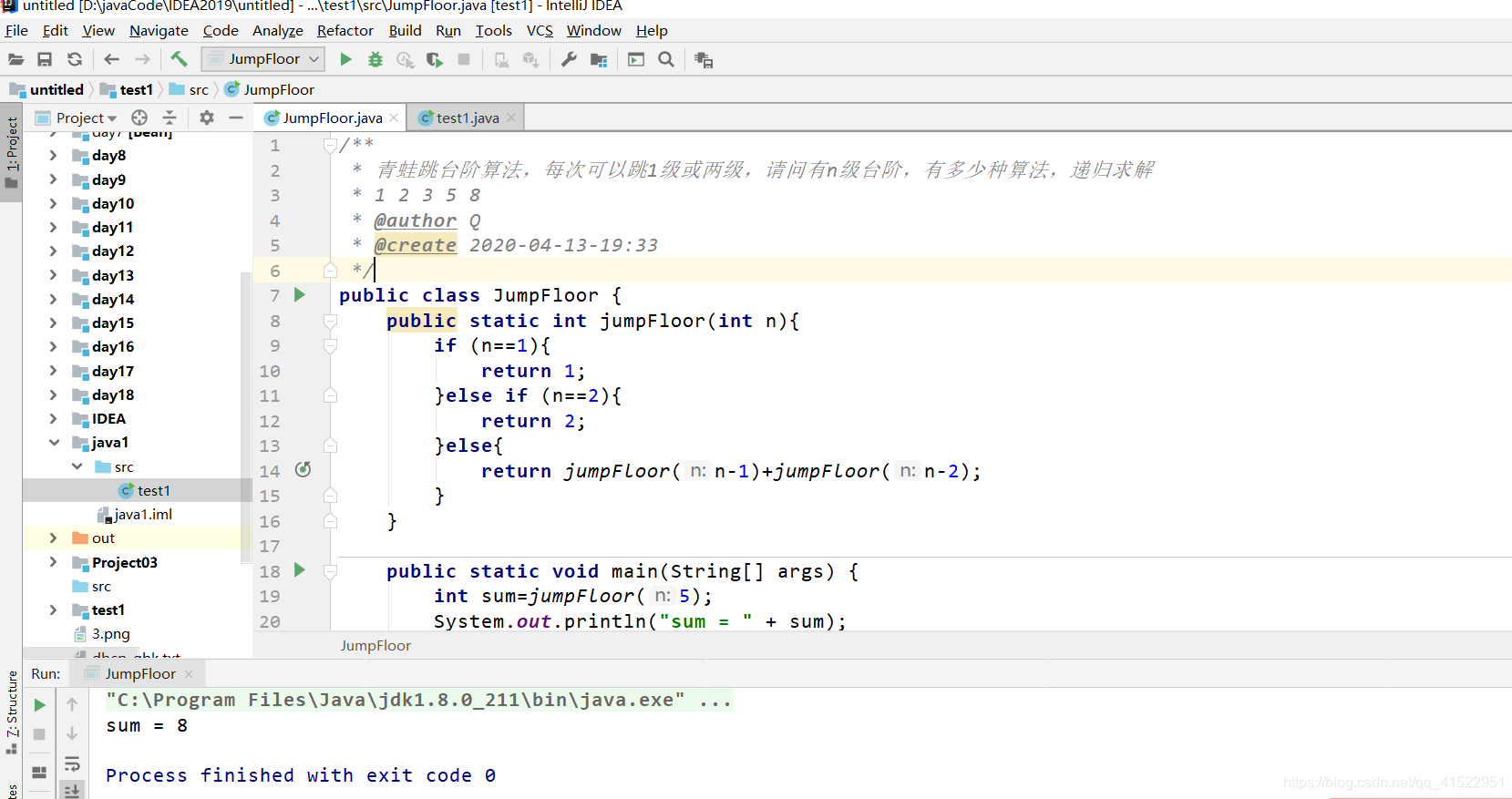The image size is (1512, 799).
Task: Fold the Javadoc comment at line 1
Action: coord(330,145)
